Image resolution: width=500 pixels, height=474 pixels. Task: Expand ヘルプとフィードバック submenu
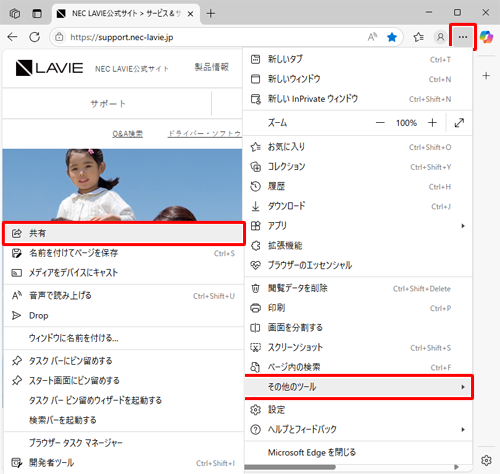pos(358,429)
